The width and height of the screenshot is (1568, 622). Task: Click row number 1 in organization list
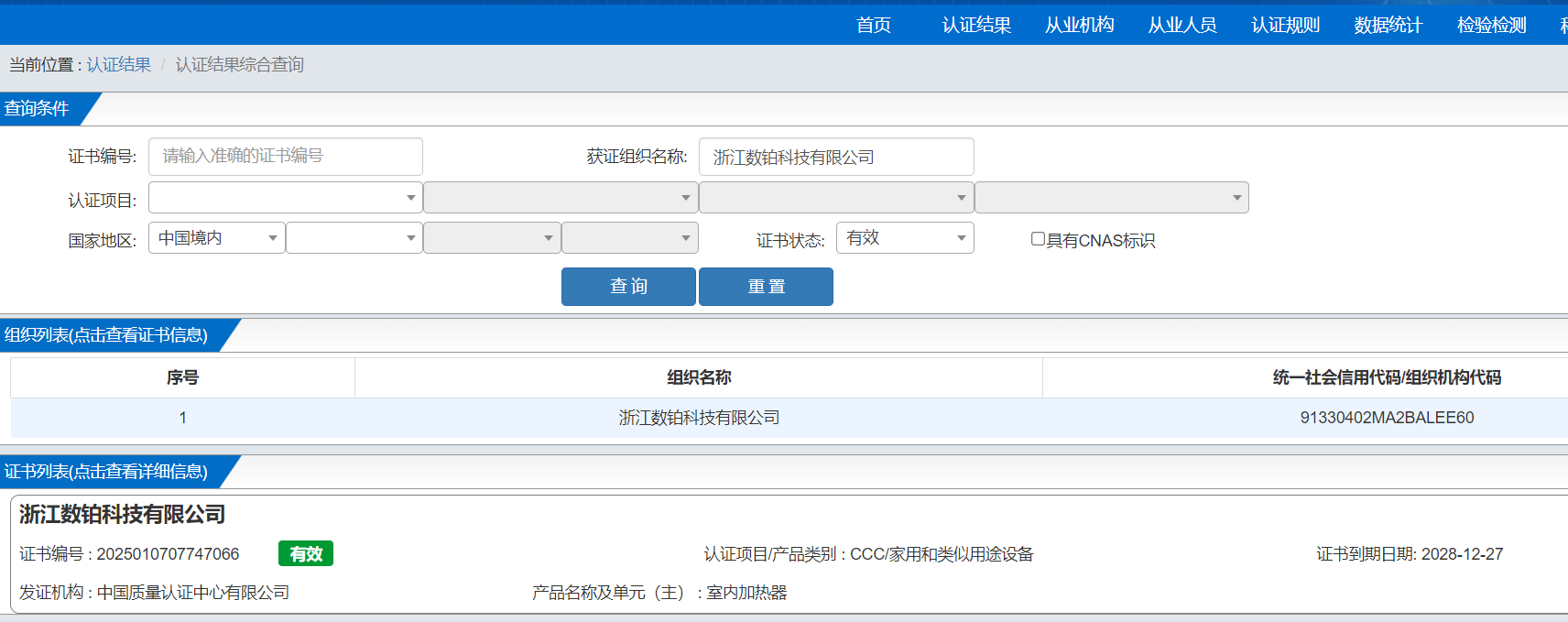183,418
